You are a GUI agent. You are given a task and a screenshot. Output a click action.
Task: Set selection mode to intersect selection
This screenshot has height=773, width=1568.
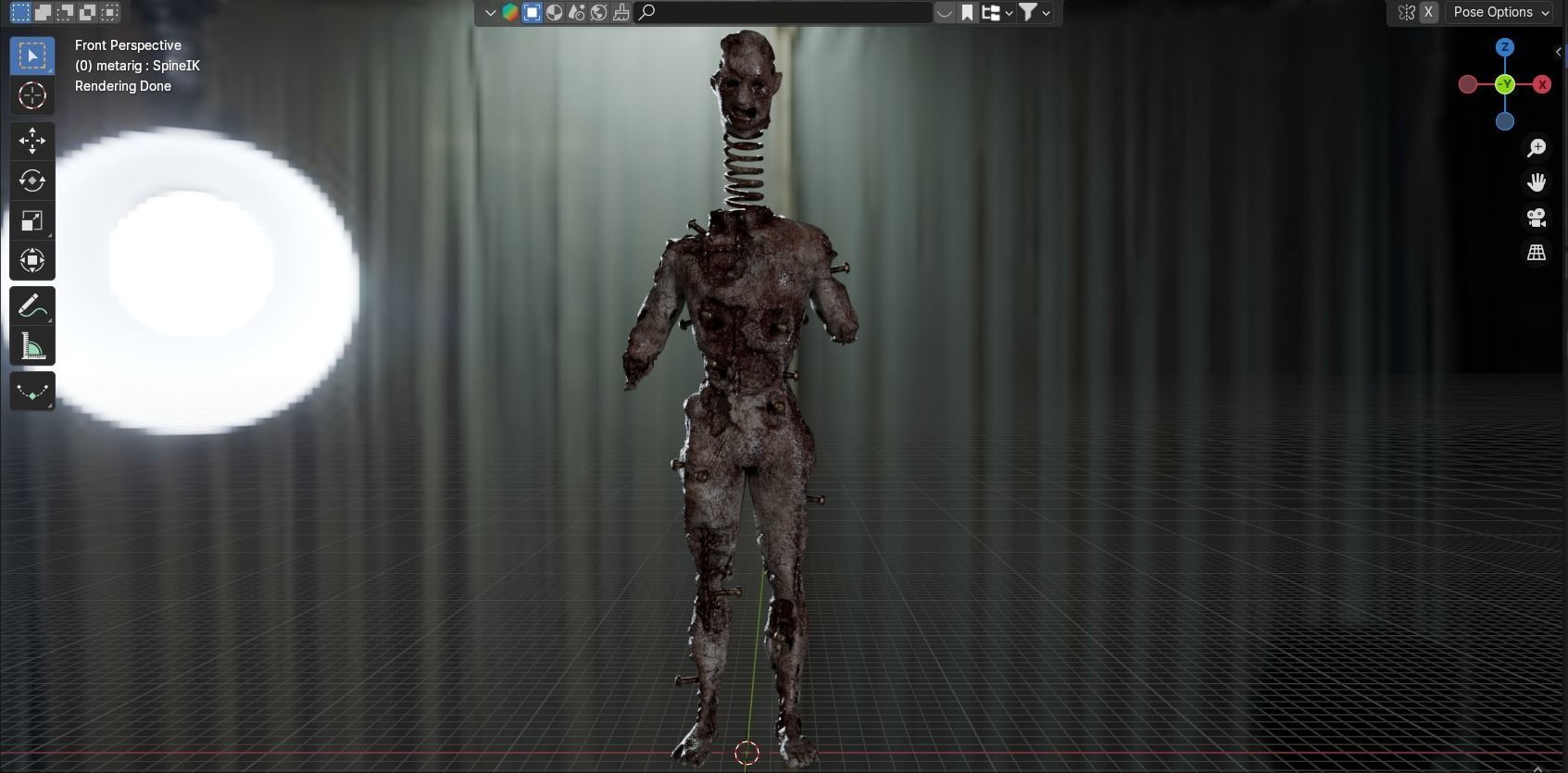[x=109, y=12]
